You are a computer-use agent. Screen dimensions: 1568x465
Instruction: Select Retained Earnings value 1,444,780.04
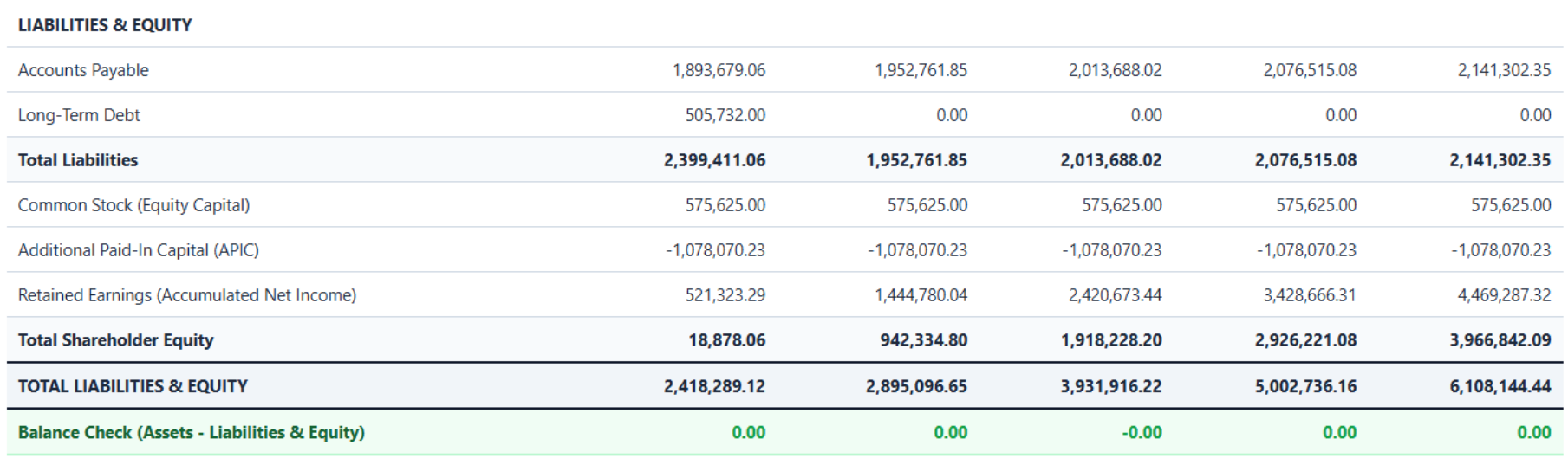(921, 295)
